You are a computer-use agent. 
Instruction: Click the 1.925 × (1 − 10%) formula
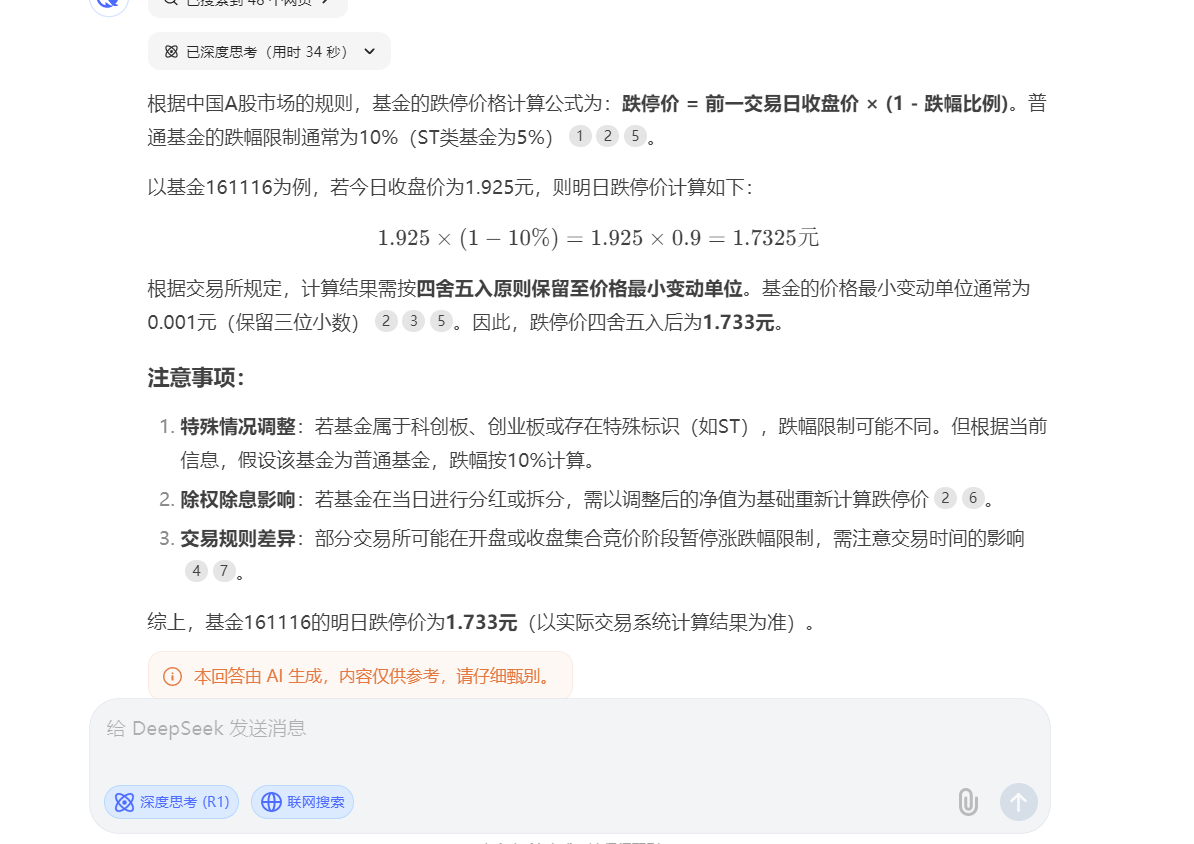tap(599, 238)
